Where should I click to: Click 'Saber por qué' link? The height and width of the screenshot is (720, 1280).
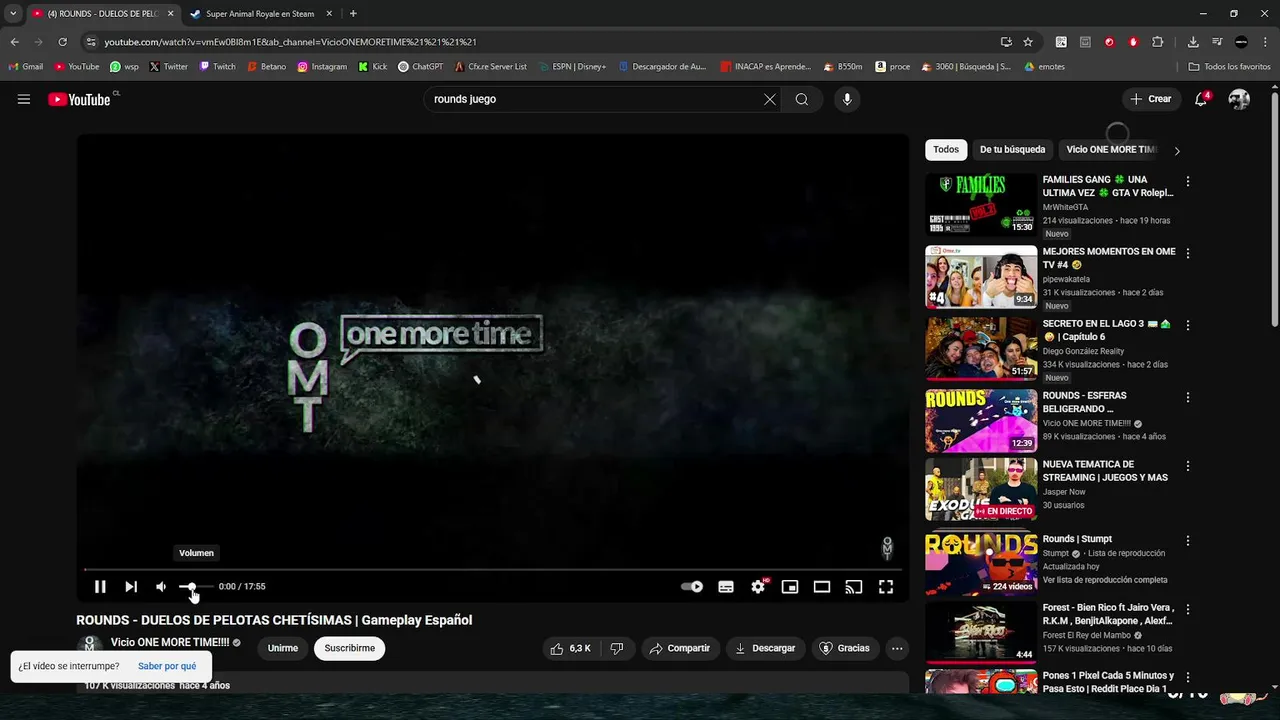point(167,666)
